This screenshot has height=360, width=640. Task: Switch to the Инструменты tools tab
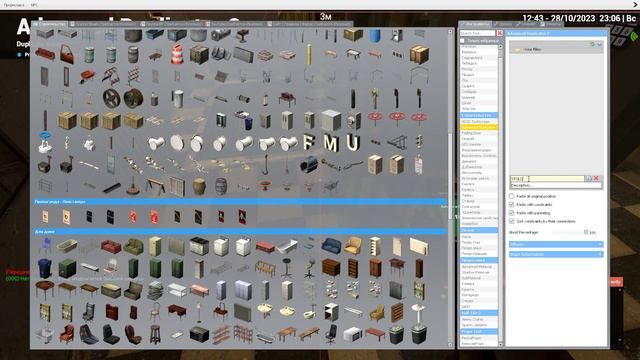(476, 24)
